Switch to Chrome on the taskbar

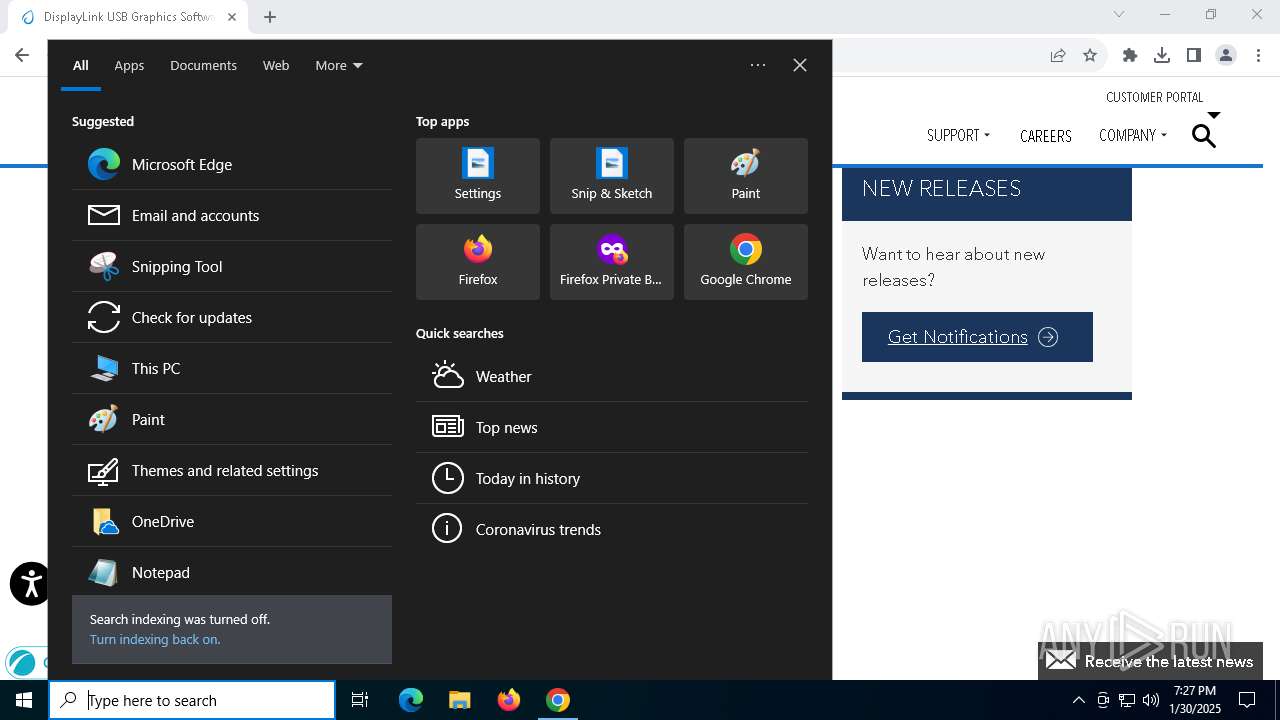coord(558,700)
